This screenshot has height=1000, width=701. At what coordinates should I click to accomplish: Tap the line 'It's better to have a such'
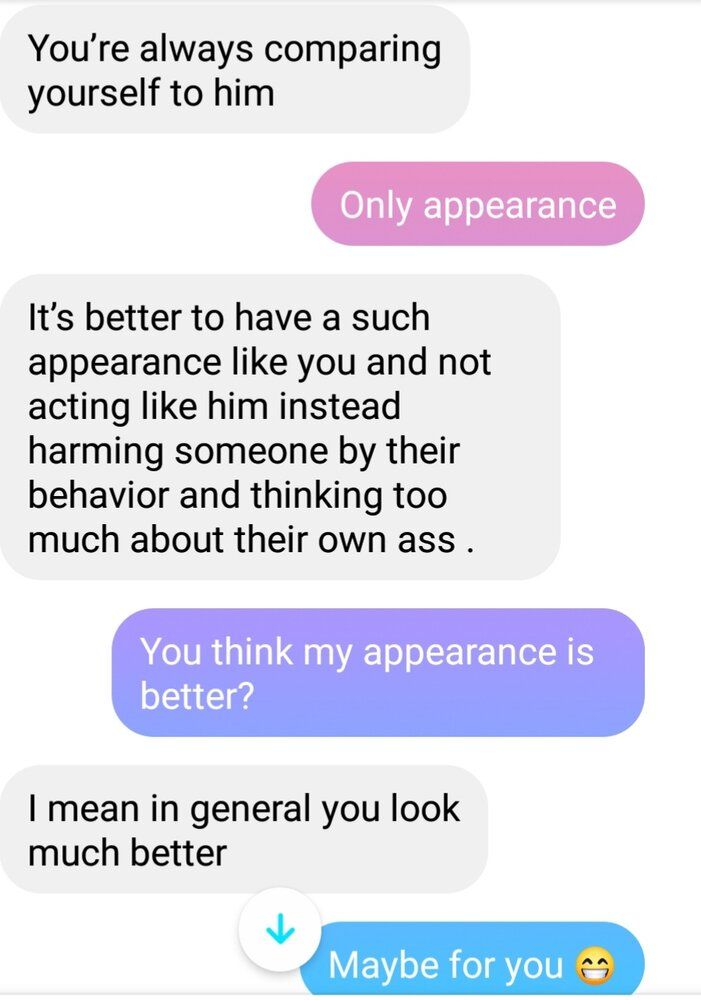(x=229, y=318)
